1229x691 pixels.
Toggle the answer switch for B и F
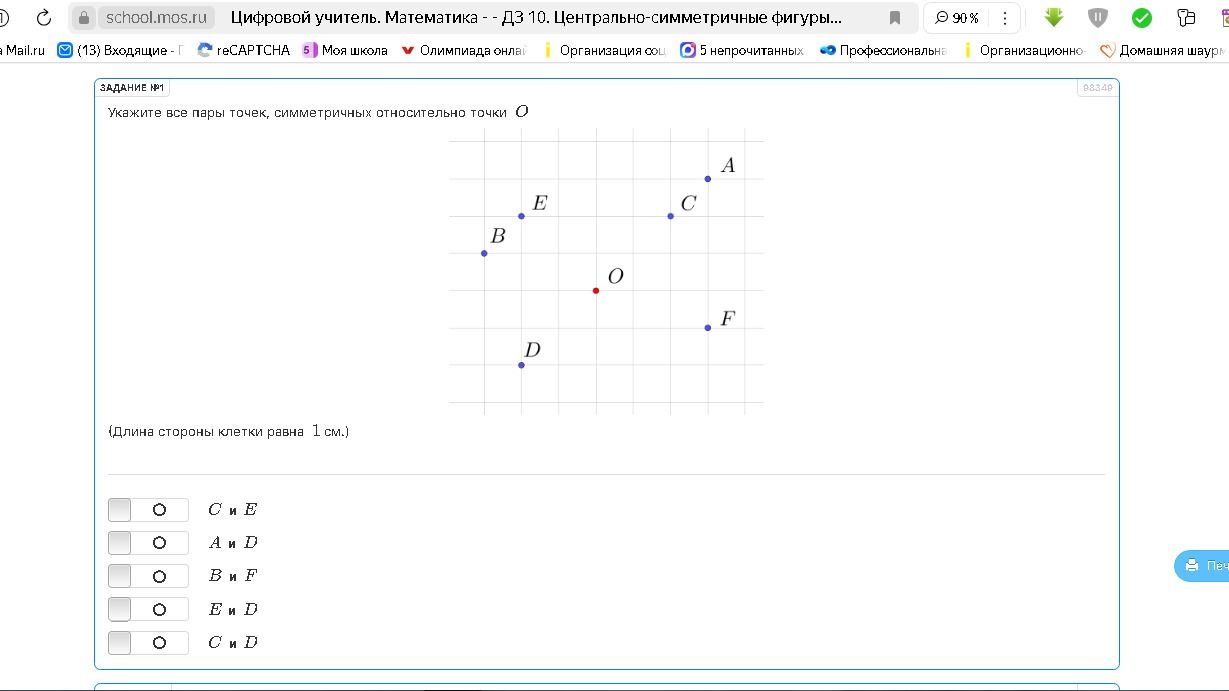tap(148, 576)
